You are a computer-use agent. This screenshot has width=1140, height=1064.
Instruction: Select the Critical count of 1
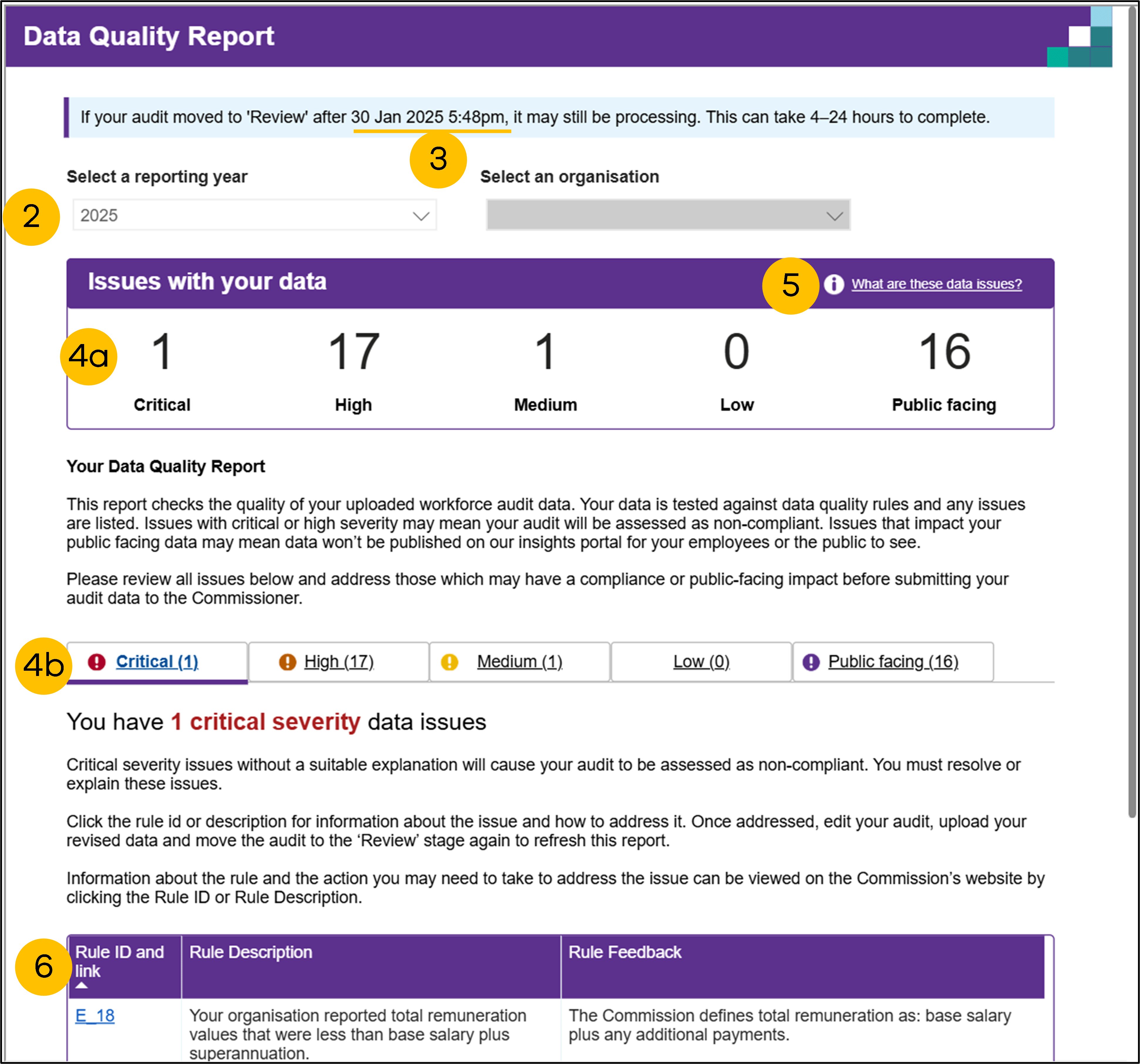pyautogui.click(x=162, y=351)
